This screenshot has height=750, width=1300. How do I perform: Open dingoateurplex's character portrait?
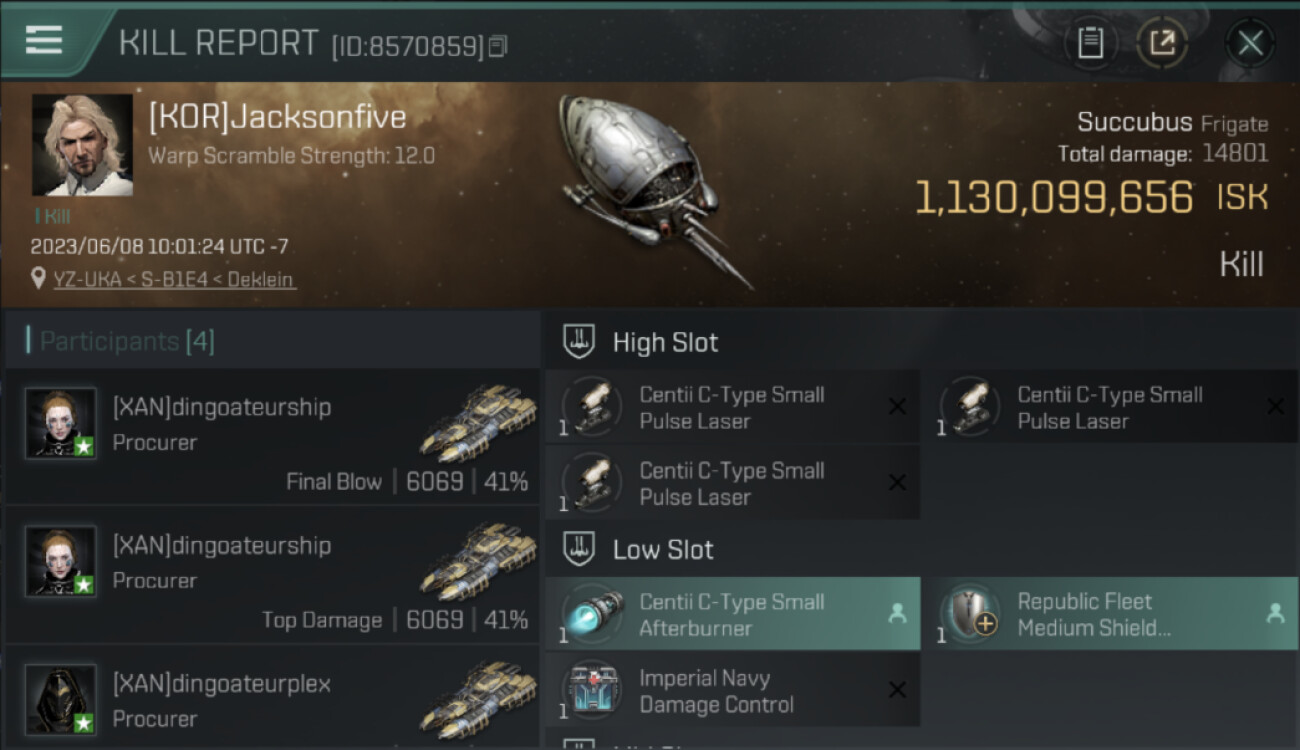tap(61, 698)
